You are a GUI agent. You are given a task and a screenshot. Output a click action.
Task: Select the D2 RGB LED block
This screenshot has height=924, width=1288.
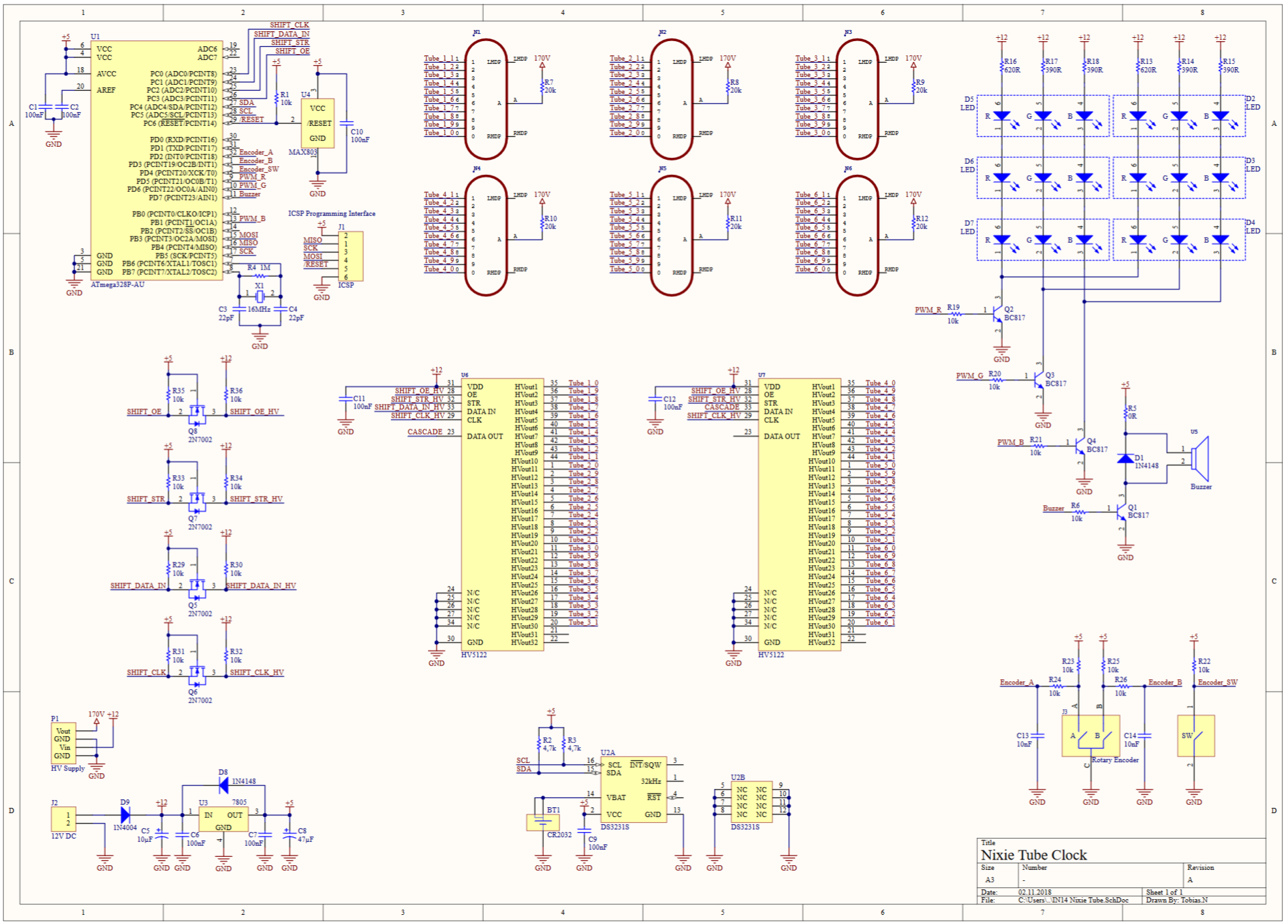[1179, 116]
